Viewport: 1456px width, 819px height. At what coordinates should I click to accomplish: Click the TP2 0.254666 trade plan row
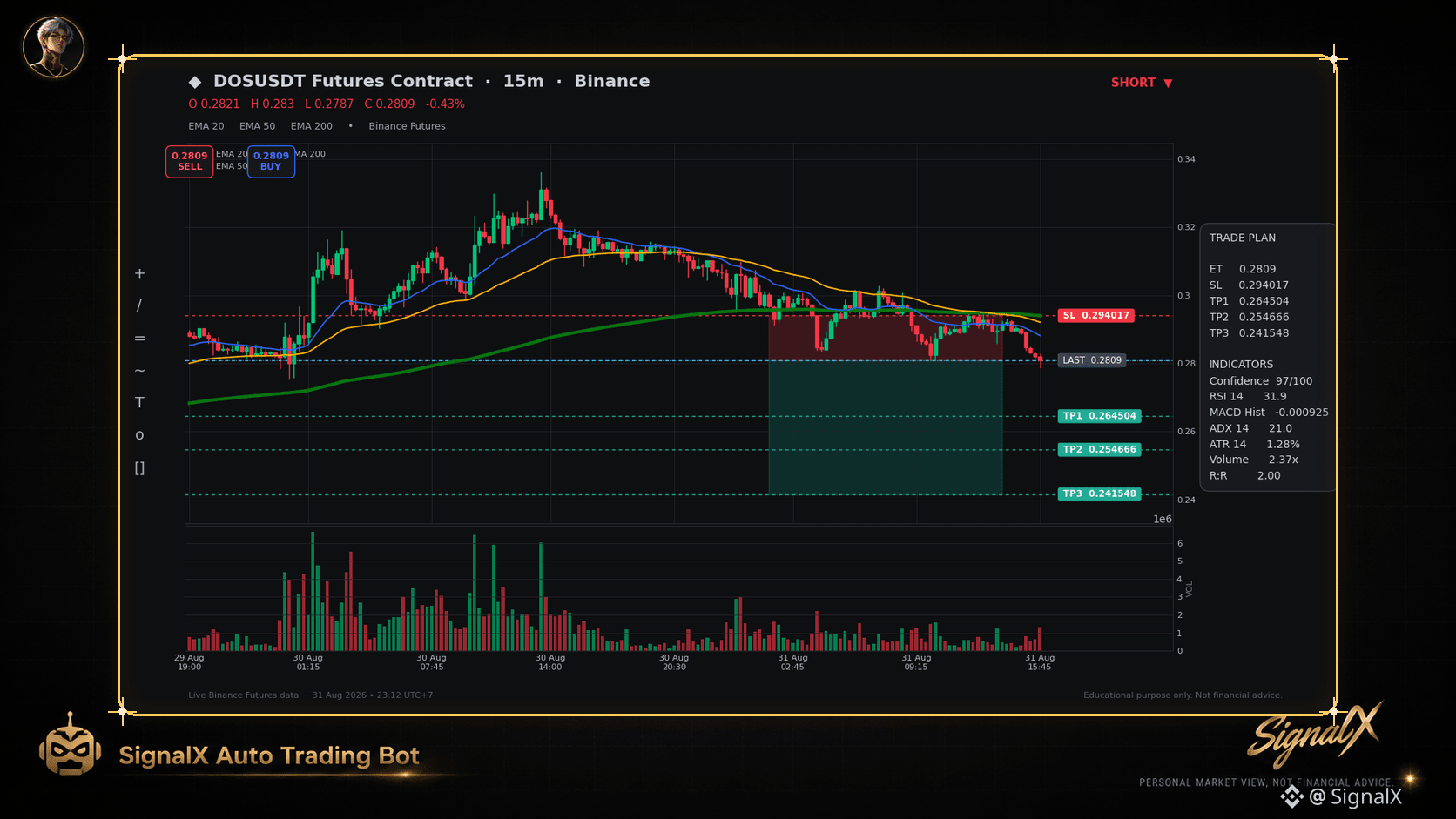pyautogui.click(x=1249, y=317)
